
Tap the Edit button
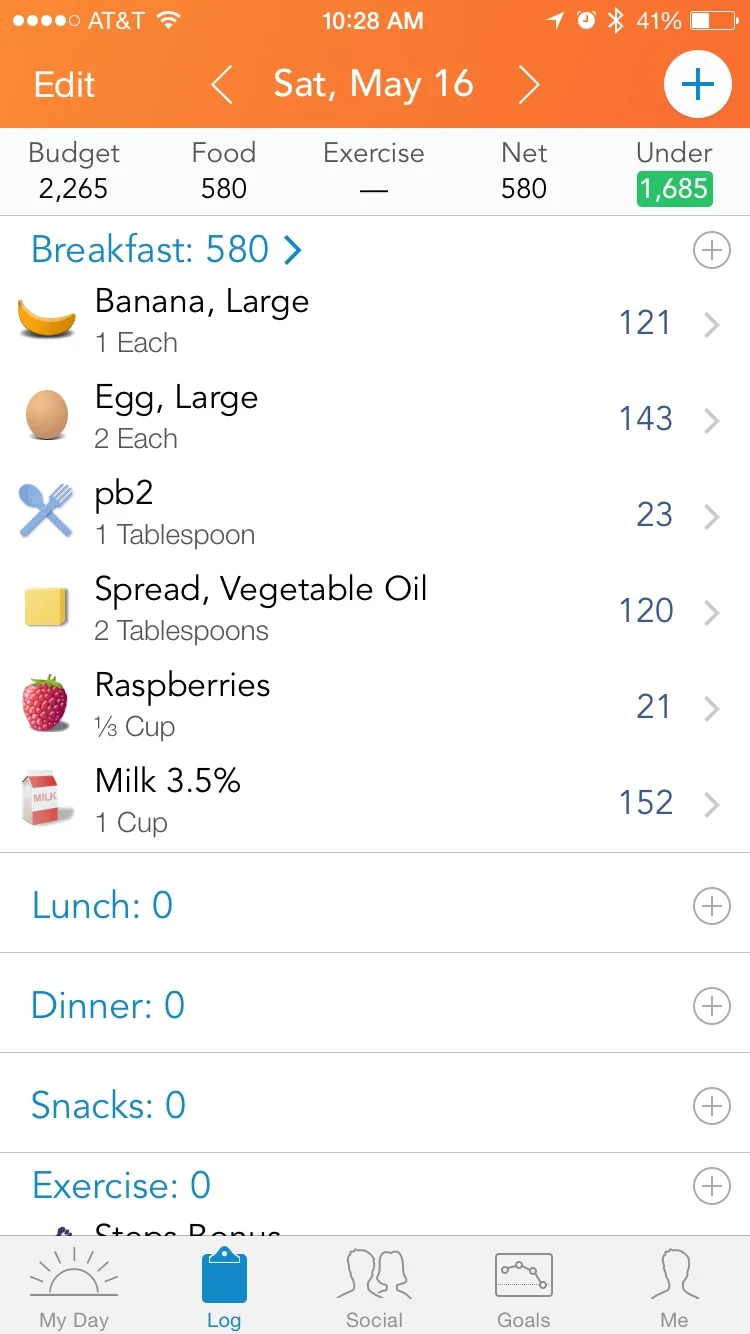click(64, 85)
